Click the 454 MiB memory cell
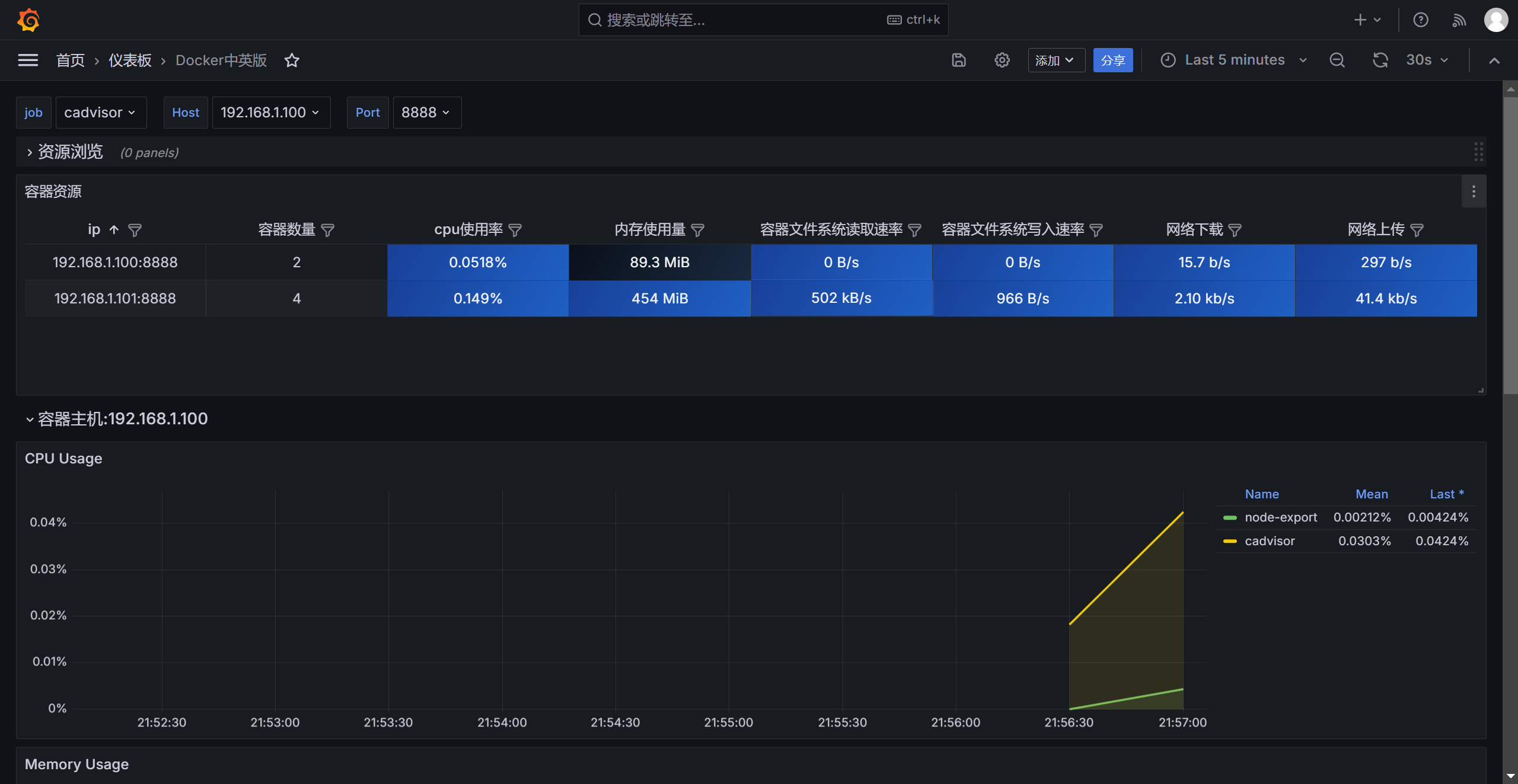This screenshot has height=784, width=1518. 659,299
